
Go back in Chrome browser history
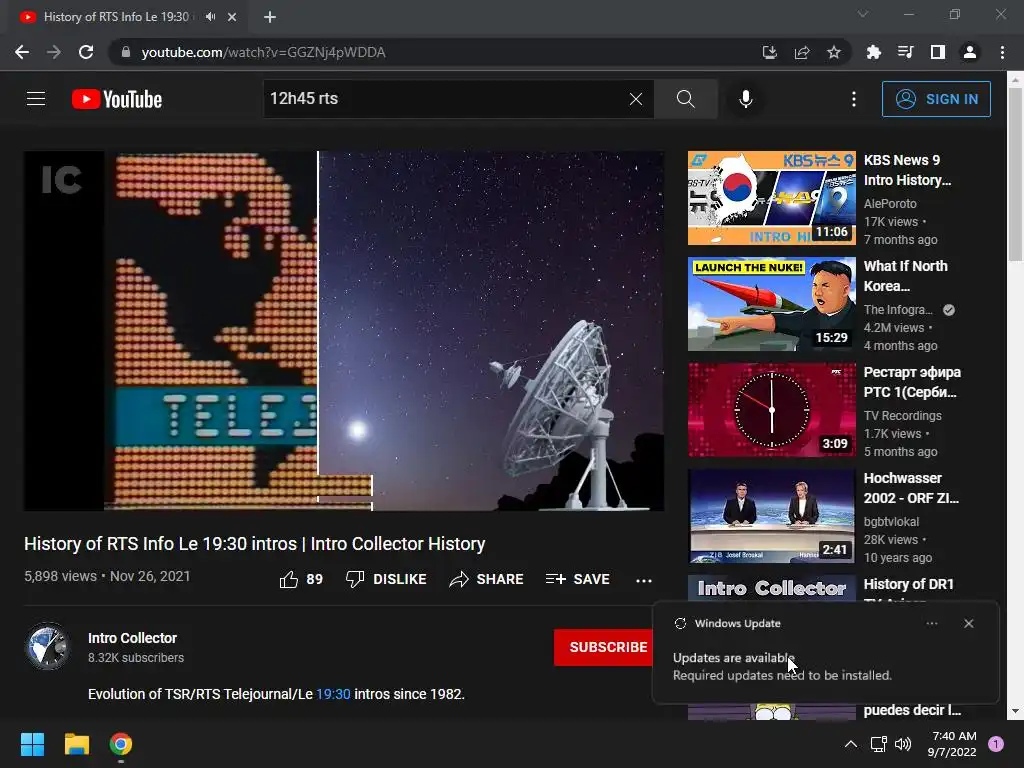coord(22,52)
